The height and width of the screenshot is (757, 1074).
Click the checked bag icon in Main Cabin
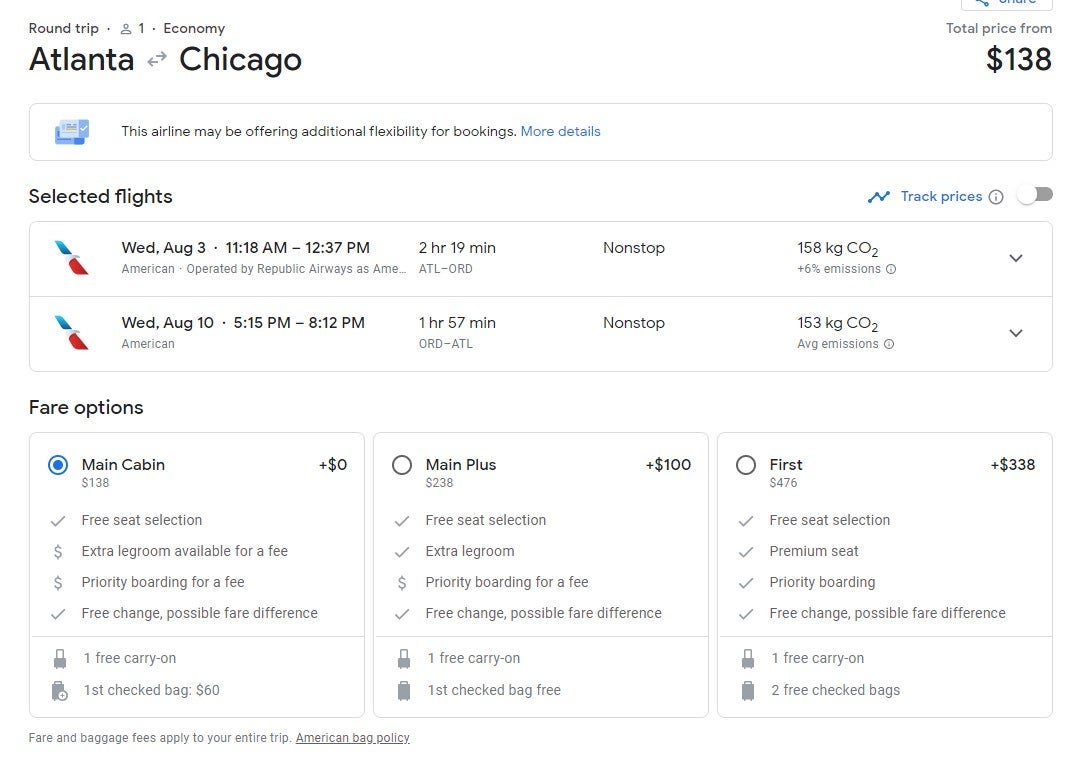[59, 690]
